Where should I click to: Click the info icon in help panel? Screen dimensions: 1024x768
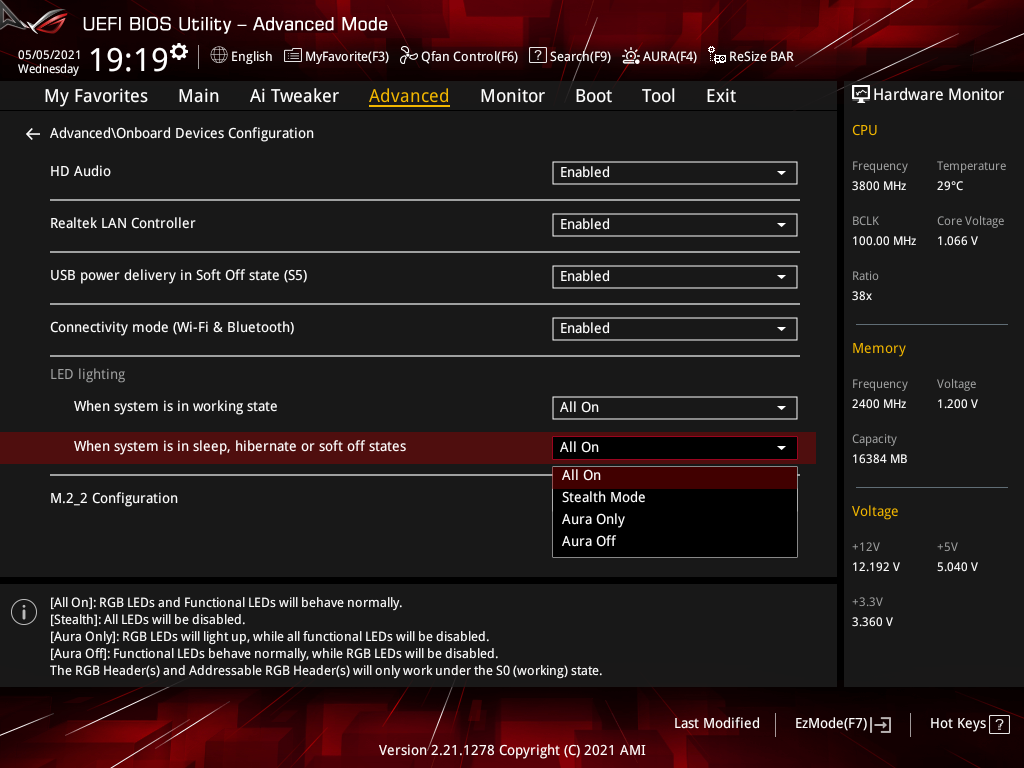(24, 612)
